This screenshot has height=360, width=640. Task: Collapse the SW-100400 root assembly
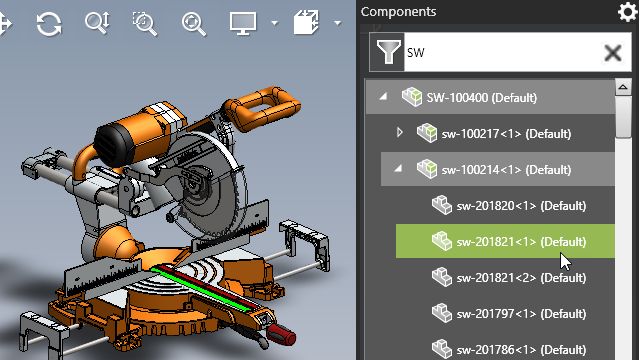(383, 97)
